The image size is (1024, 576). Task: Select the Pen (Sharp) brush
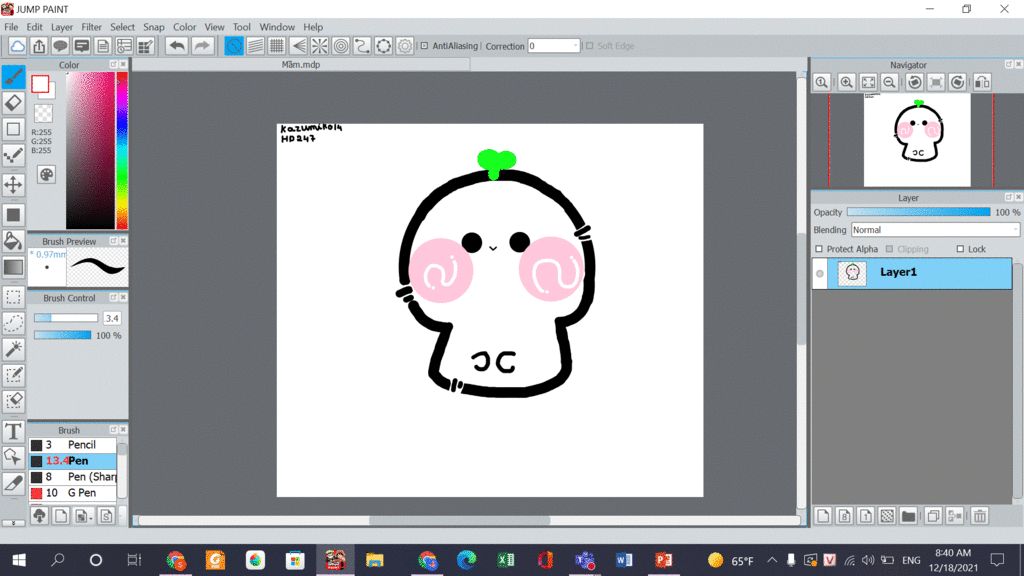73,477
